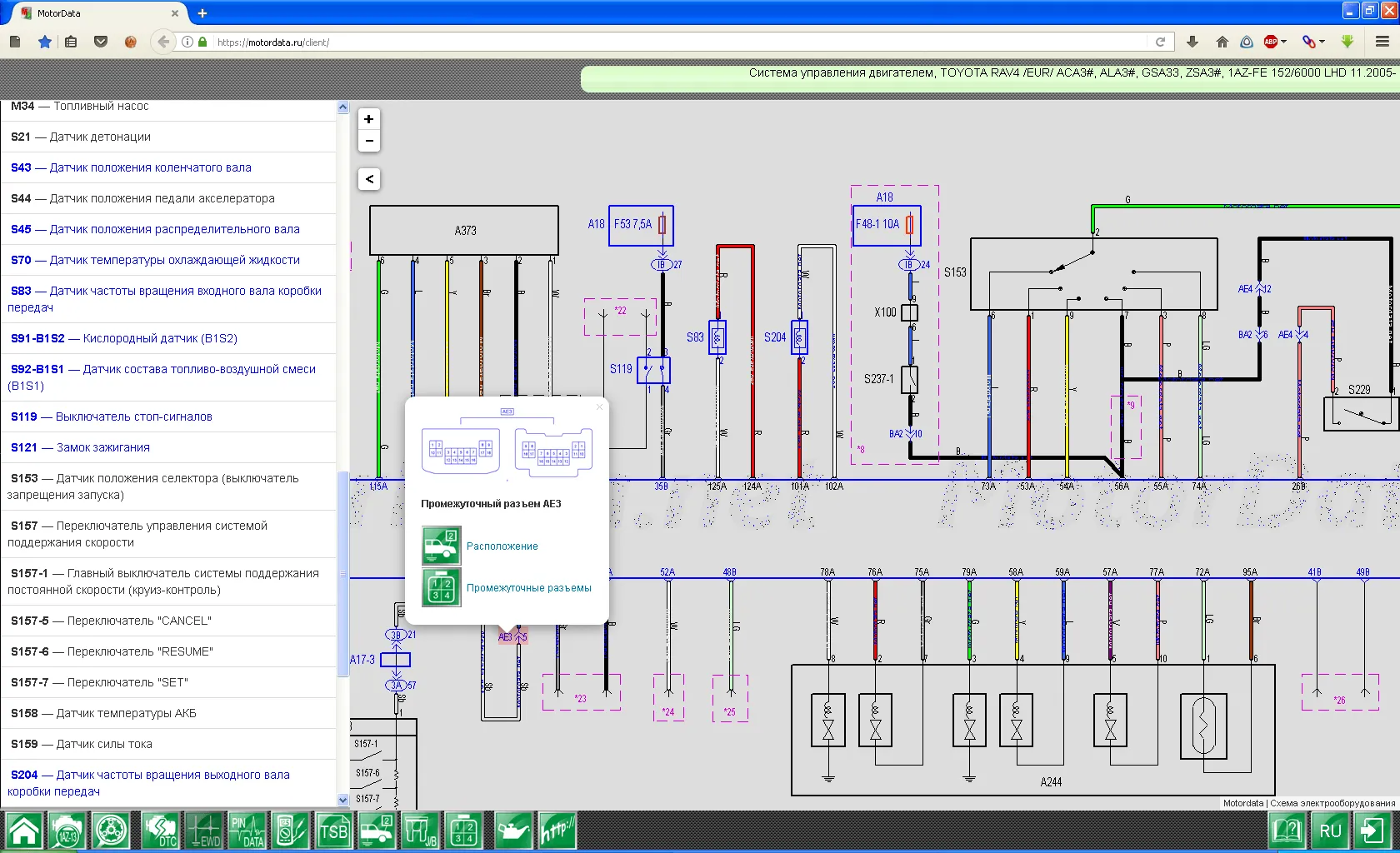Click the site identity info icon
The height and width of the screenshot is (853, 1400).
pyautogui.click(x=187, y=42)
